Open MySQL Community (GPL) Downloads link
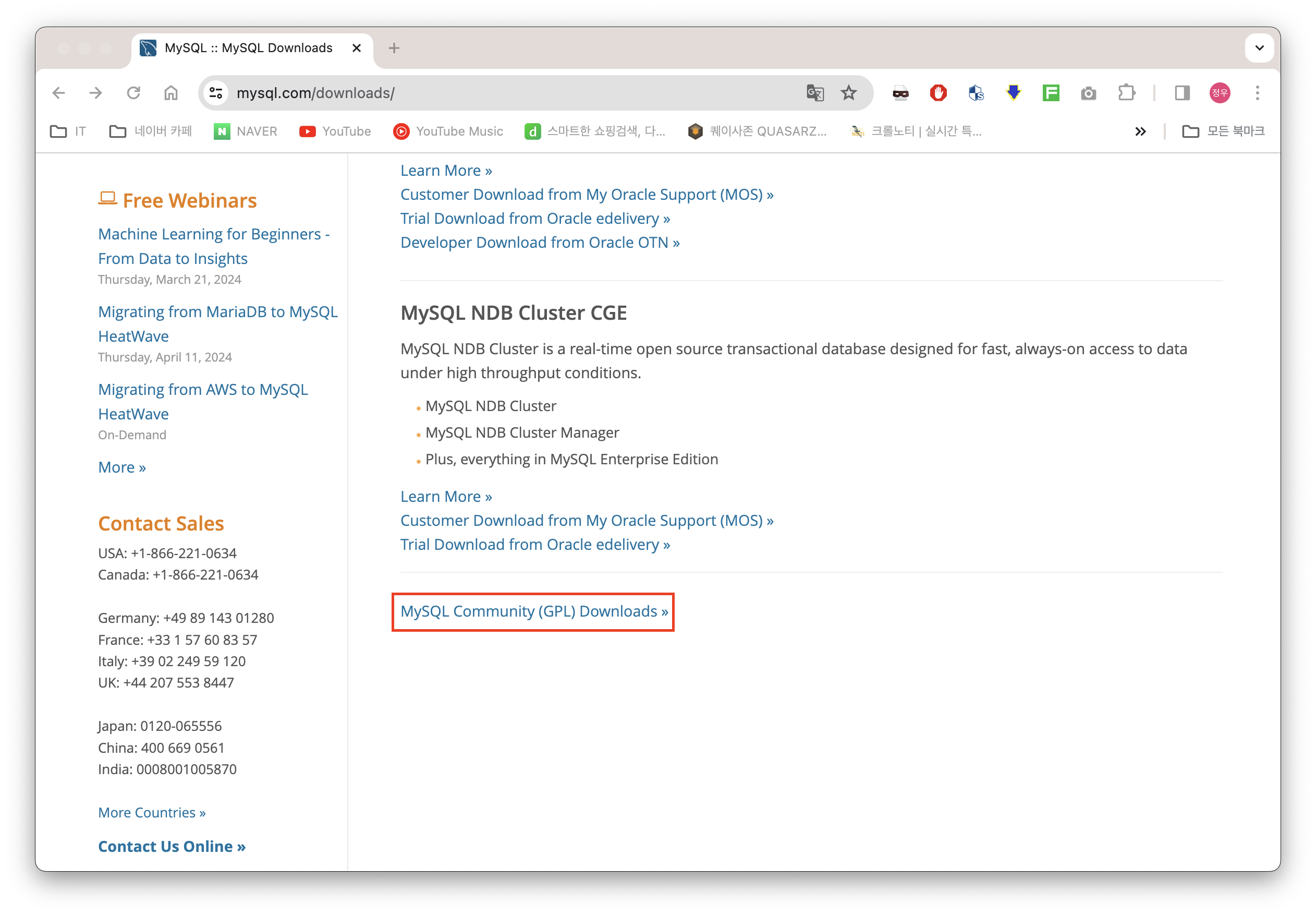The width and height of the screenshot is (1316, 915). click(x=534, y=612)
